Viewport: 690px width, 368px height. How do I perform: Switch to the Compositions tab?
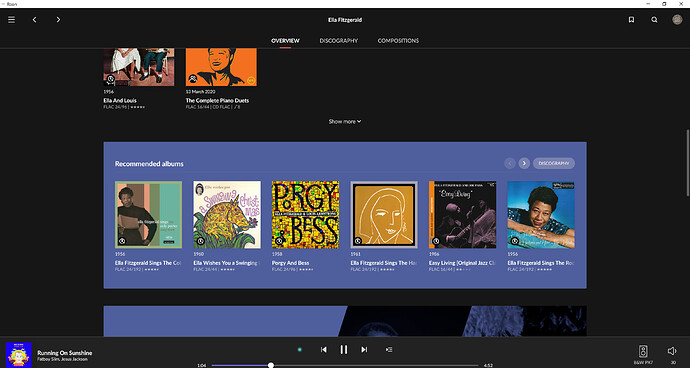(398, 40)
